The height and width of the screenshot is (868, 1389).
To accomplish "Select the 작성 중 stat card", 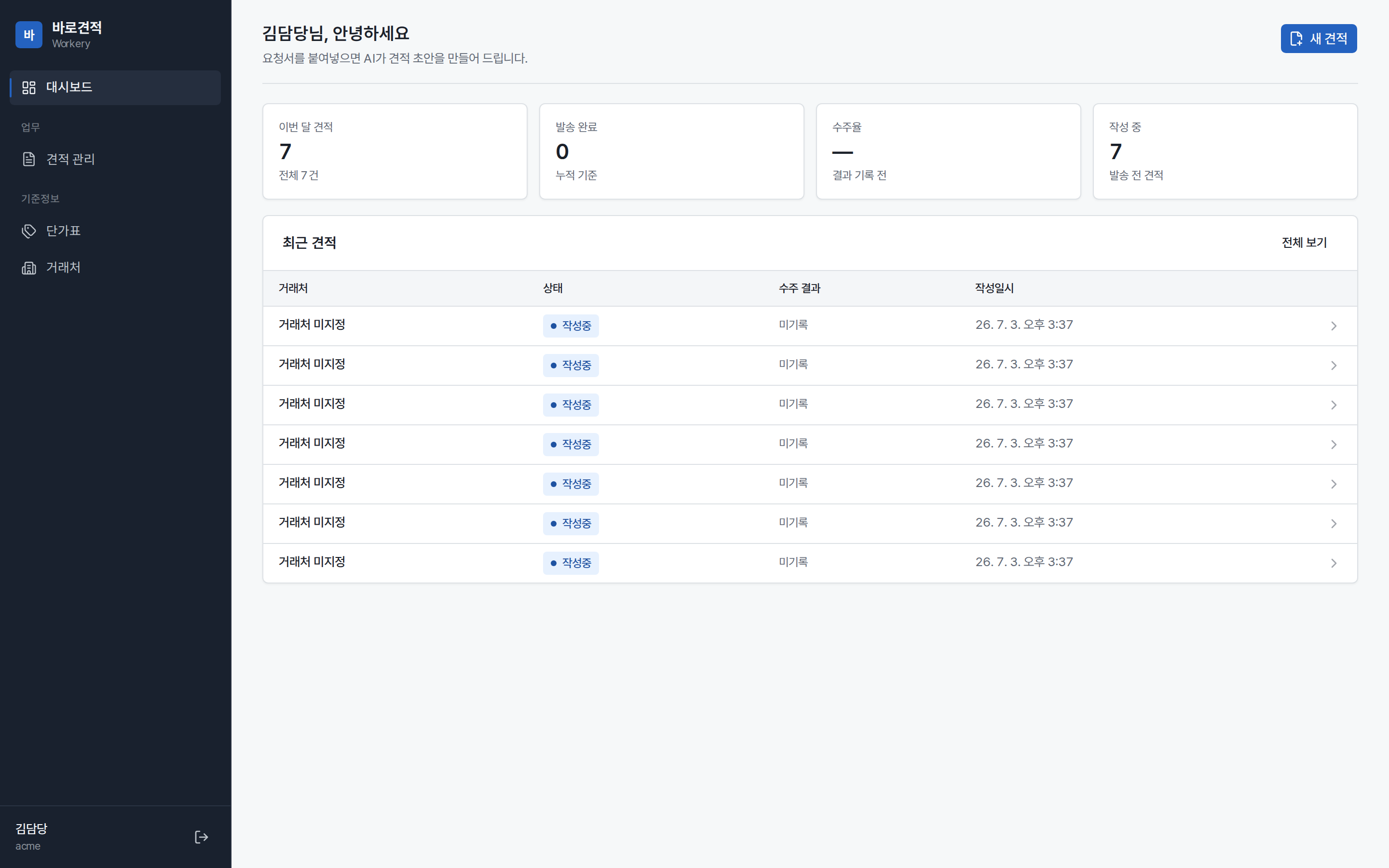I will pyautogui.click(x=1225, y=151).
